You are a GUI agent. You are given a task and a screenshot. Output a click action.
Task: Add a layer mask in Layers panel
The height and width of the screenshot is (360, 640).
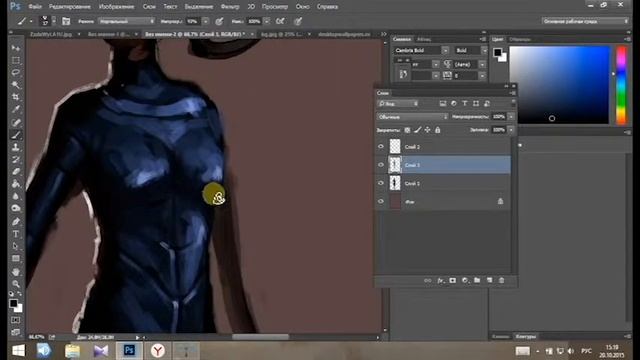[x=453, y=280]
